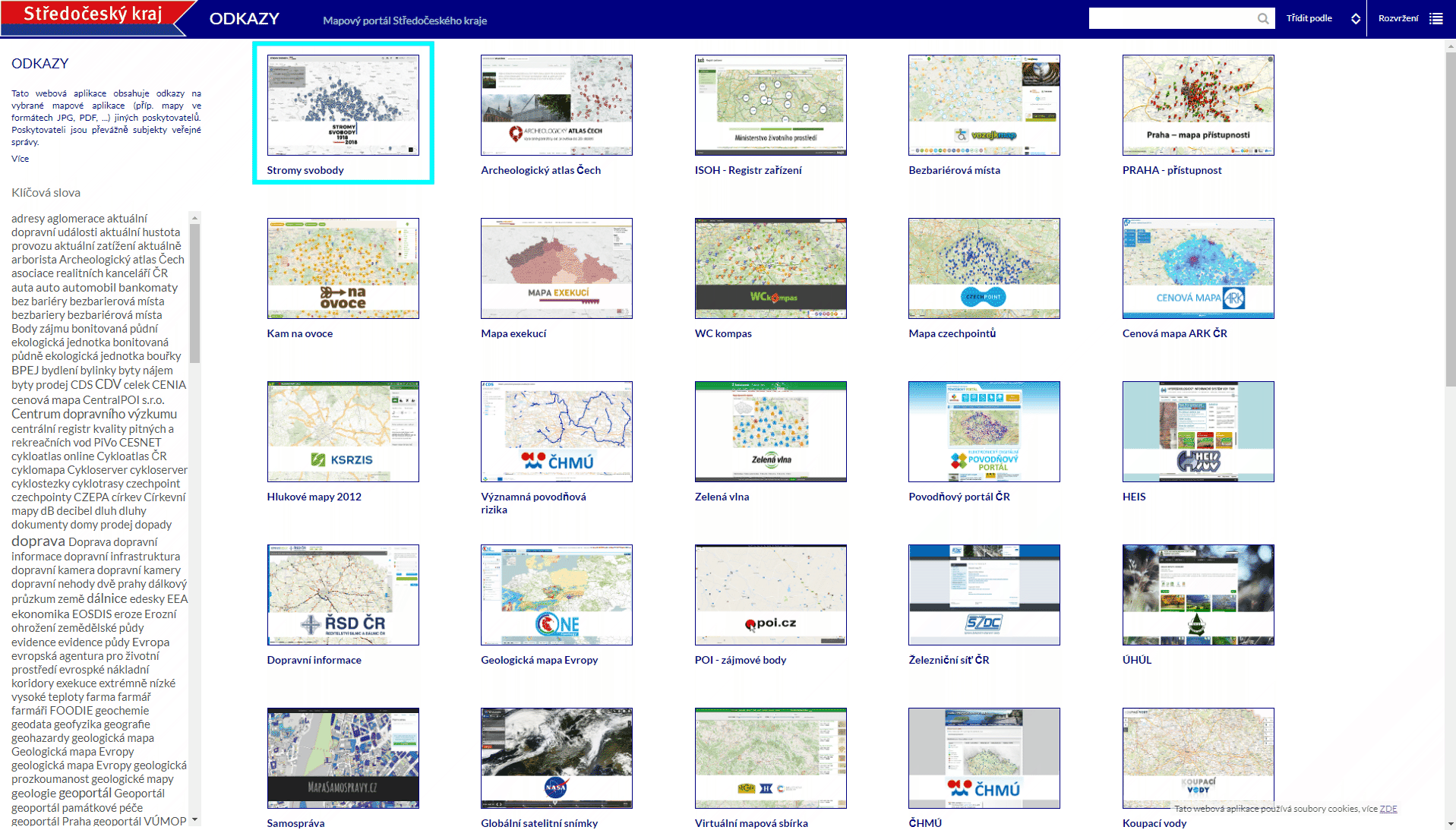Select the keyword 'doprava'
This screenshot has height=830, width=1456.
[x=38, y=541]
